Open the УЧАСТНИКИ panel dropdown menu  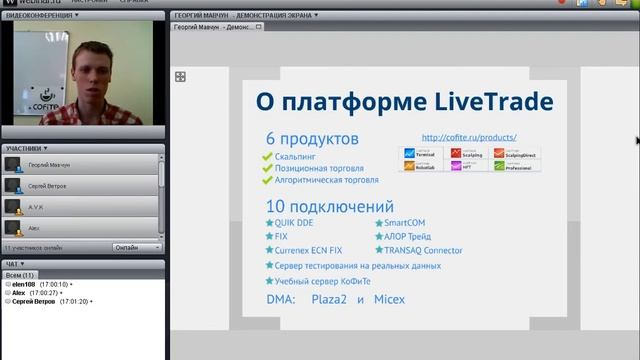point(45,148)
